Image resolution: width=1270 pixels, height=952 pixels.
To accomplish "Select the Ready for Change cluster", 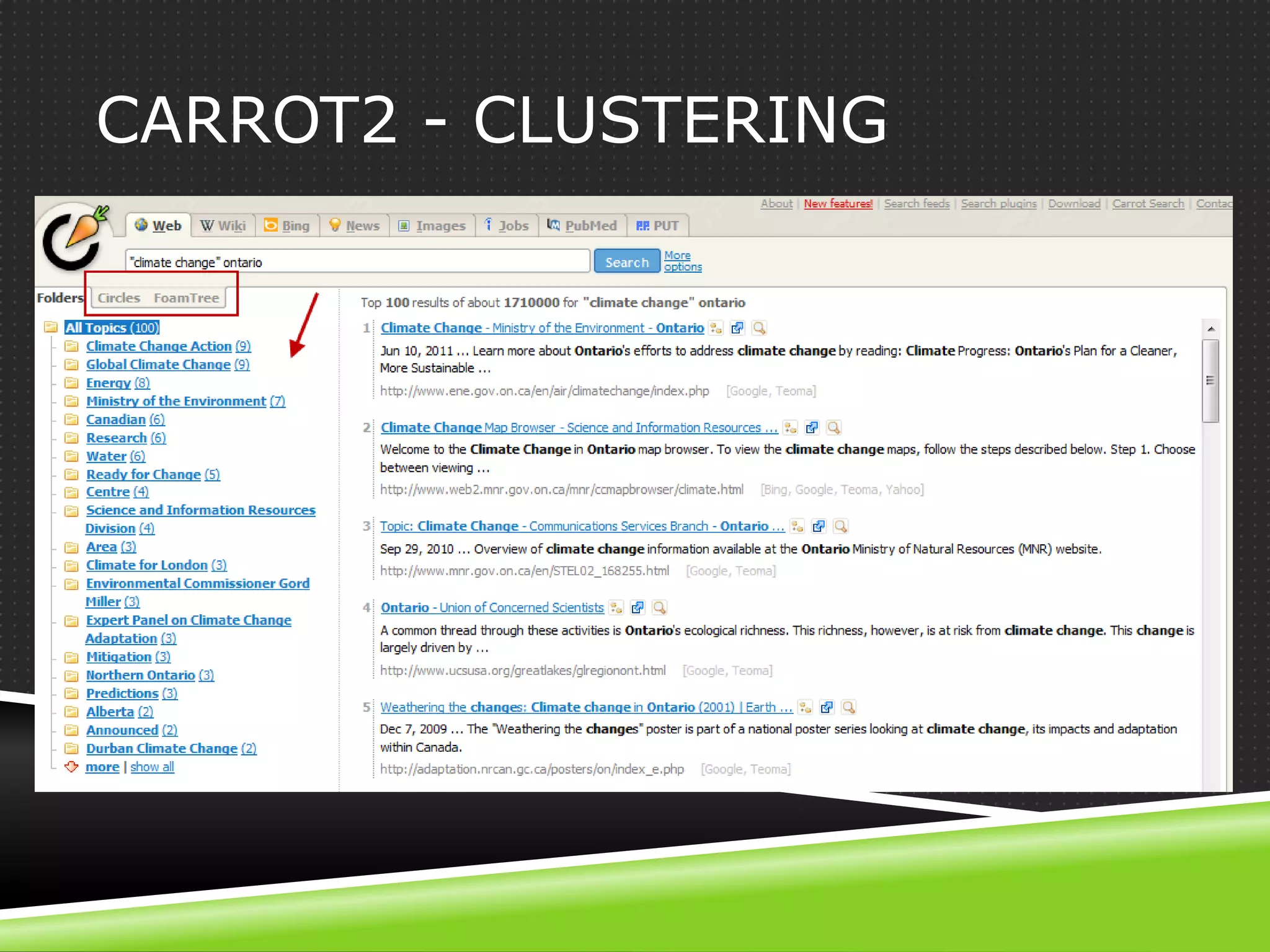I will (x=153, y=474).
